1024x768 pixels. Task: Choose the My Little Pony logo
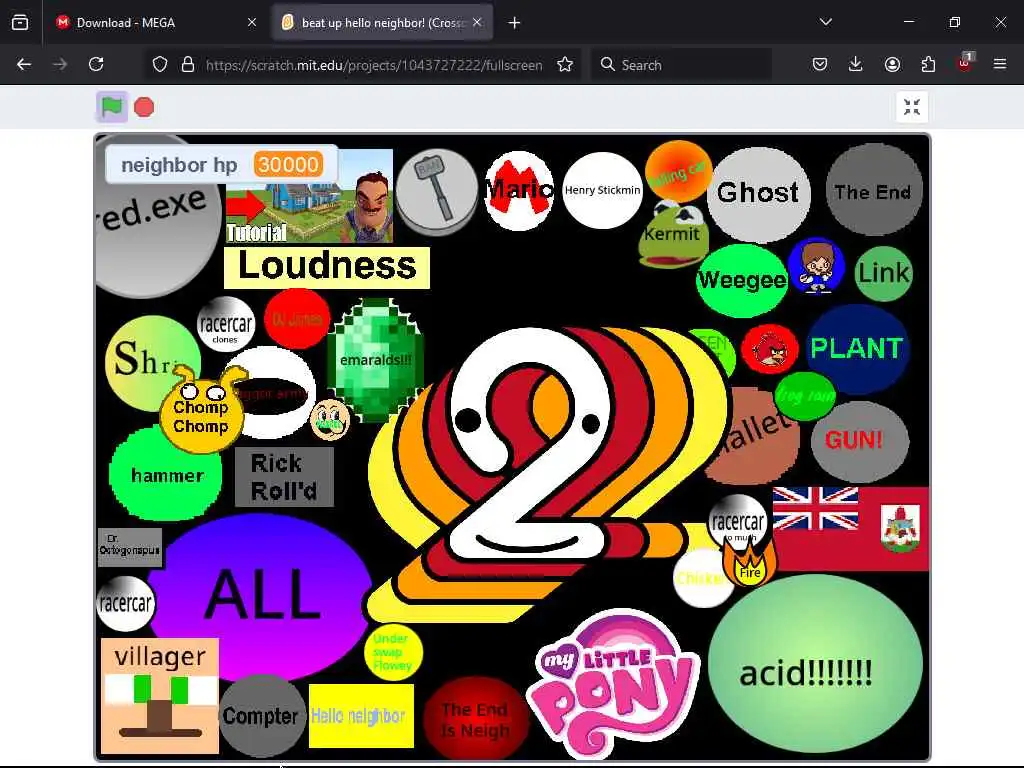click(614, 682)
